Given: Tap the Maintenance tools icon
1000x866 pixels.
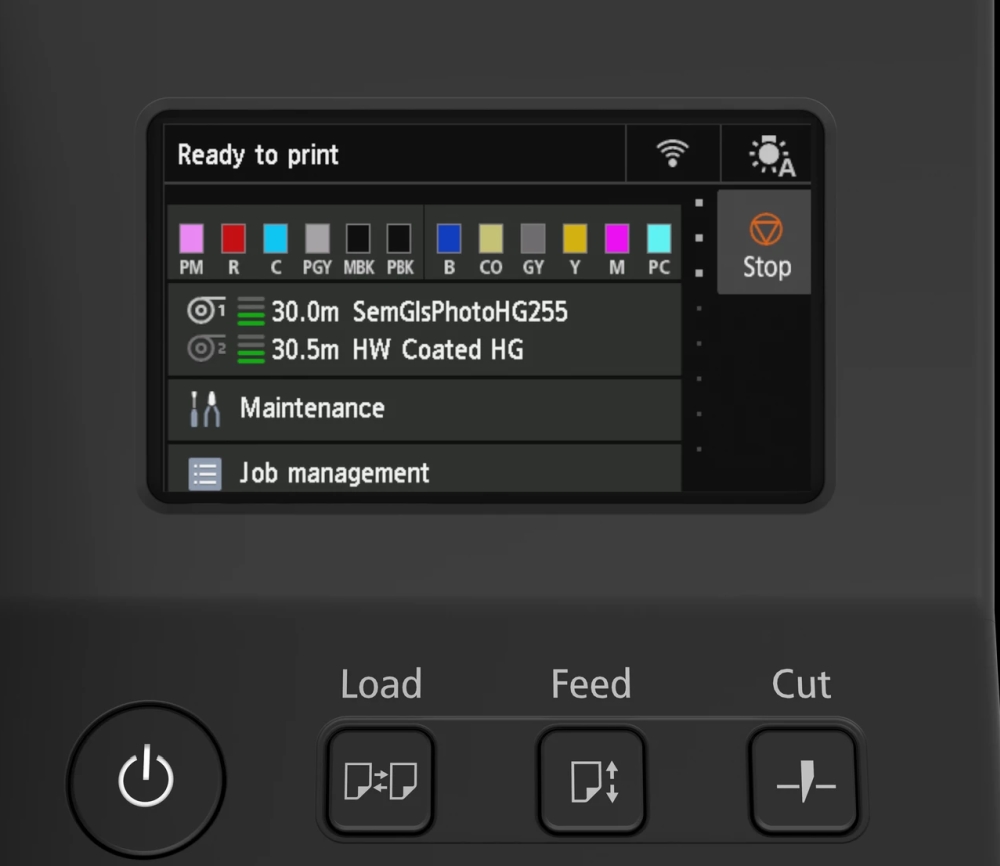Looking at the screenshot, I should point(204,409).
